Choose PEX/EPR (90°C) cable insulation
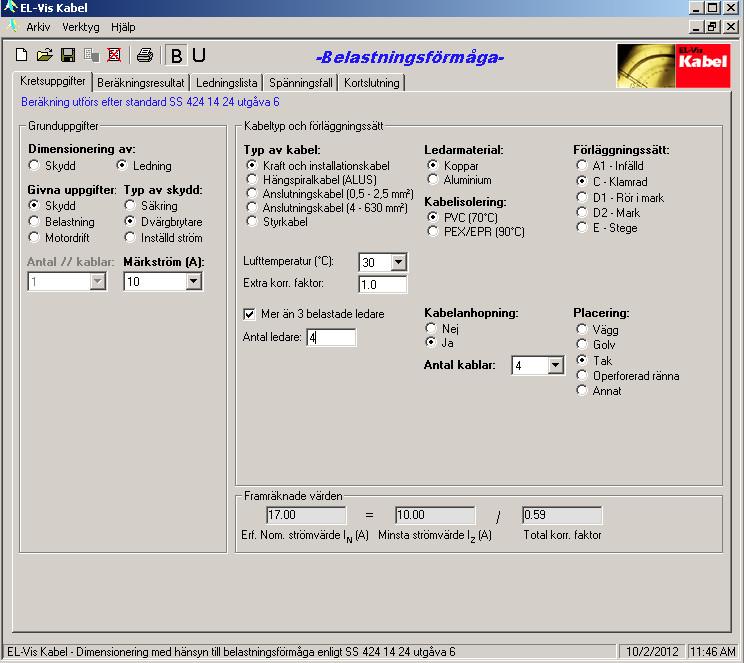The width and height of the screenshot is (744, 663). point(433,232)
